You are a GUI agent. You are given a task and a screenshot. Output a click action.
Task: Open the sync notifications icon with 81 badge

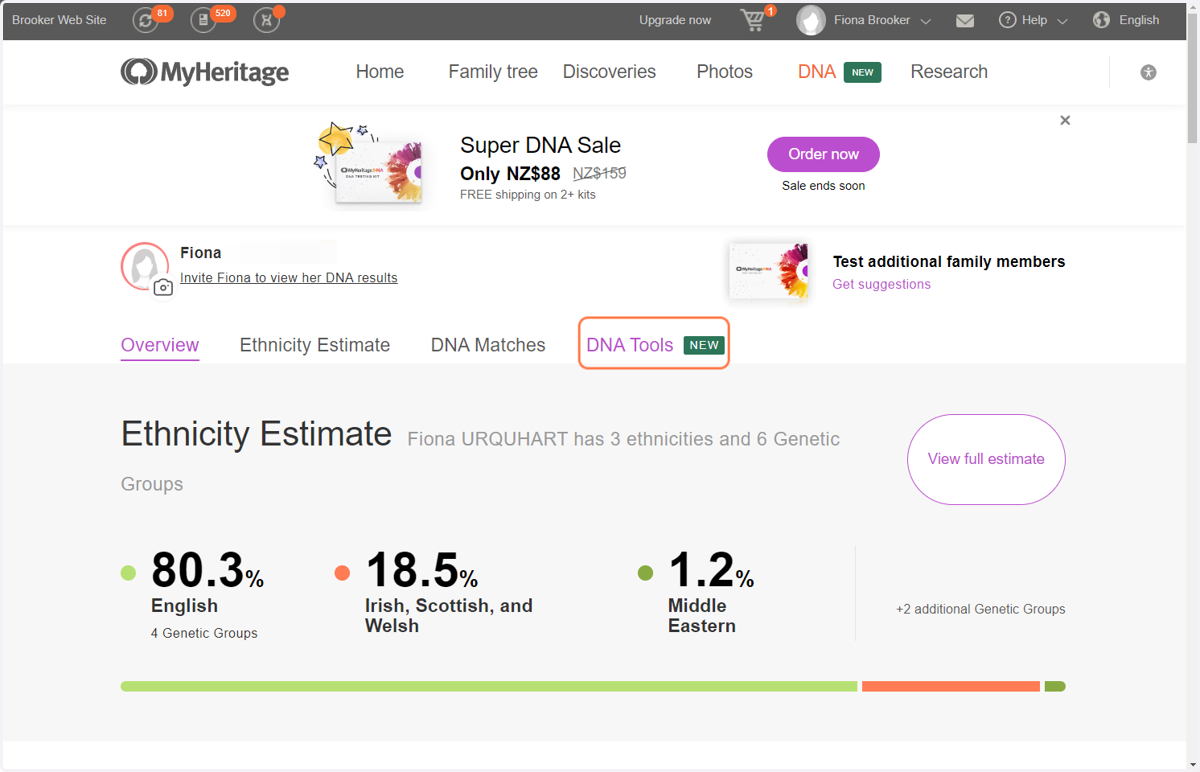(146, 20)
